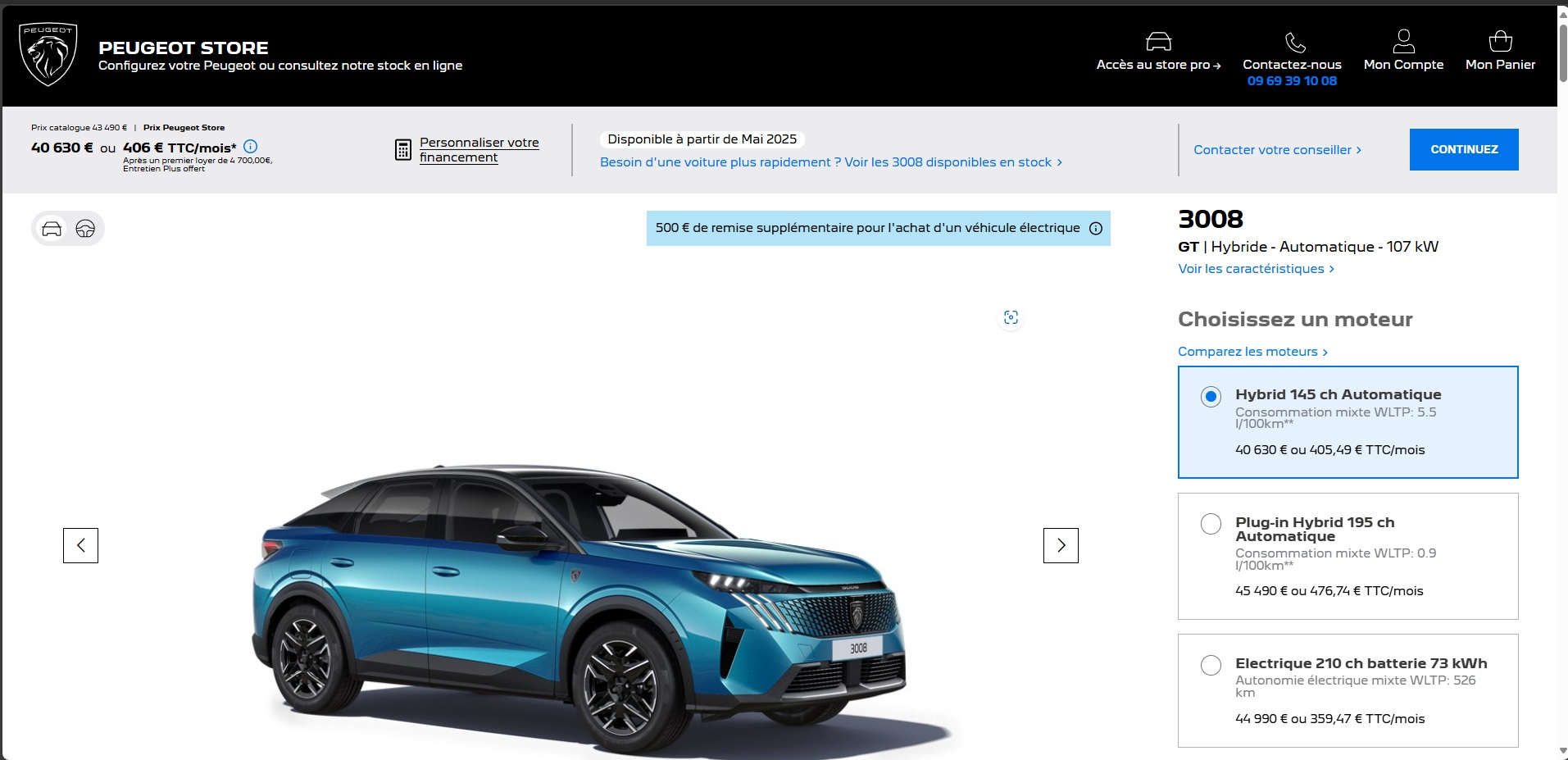The width and height of the screenshot is (1568, 760).
Task: Click Contacter votre conseiller link
Action: point(1277,150)
